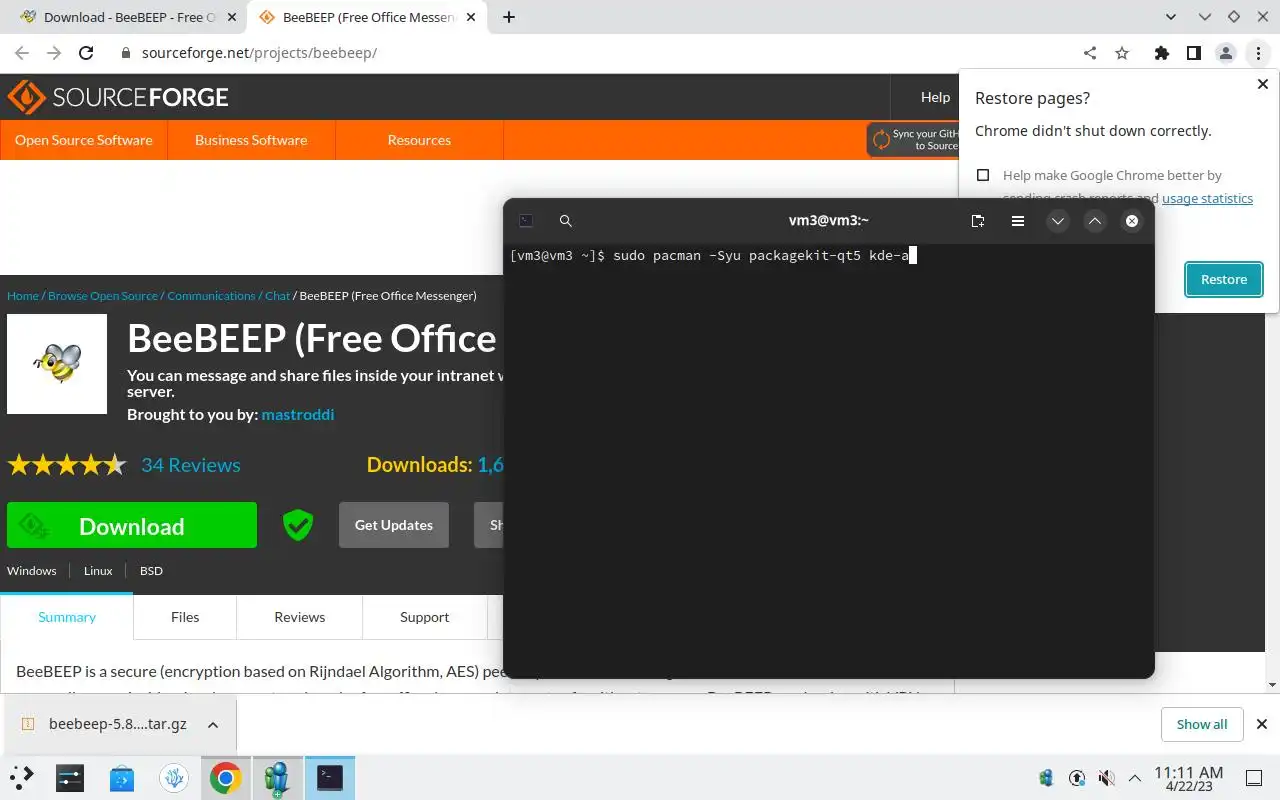Viewport: 1280px width, 800px height.
Task: Open beebeep tar.gz download options chevron
Action: [212, 724]
